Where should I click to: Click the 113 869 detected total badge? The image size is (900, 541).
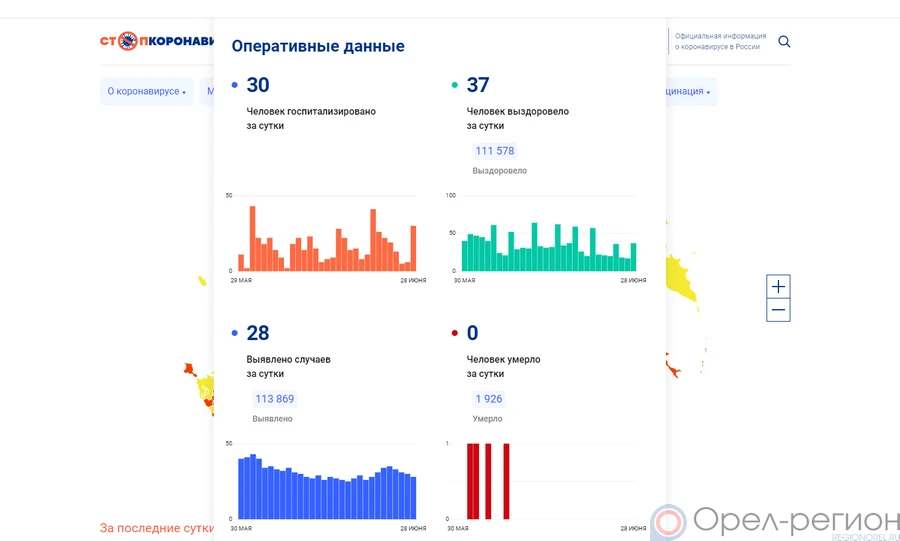(x=274, y=399)
